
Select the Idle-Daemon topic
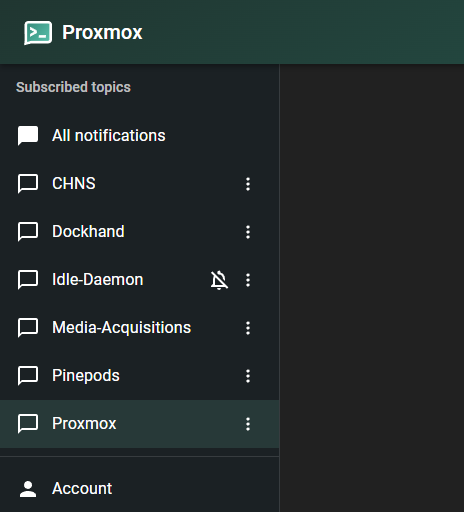(x=139, y=280)
